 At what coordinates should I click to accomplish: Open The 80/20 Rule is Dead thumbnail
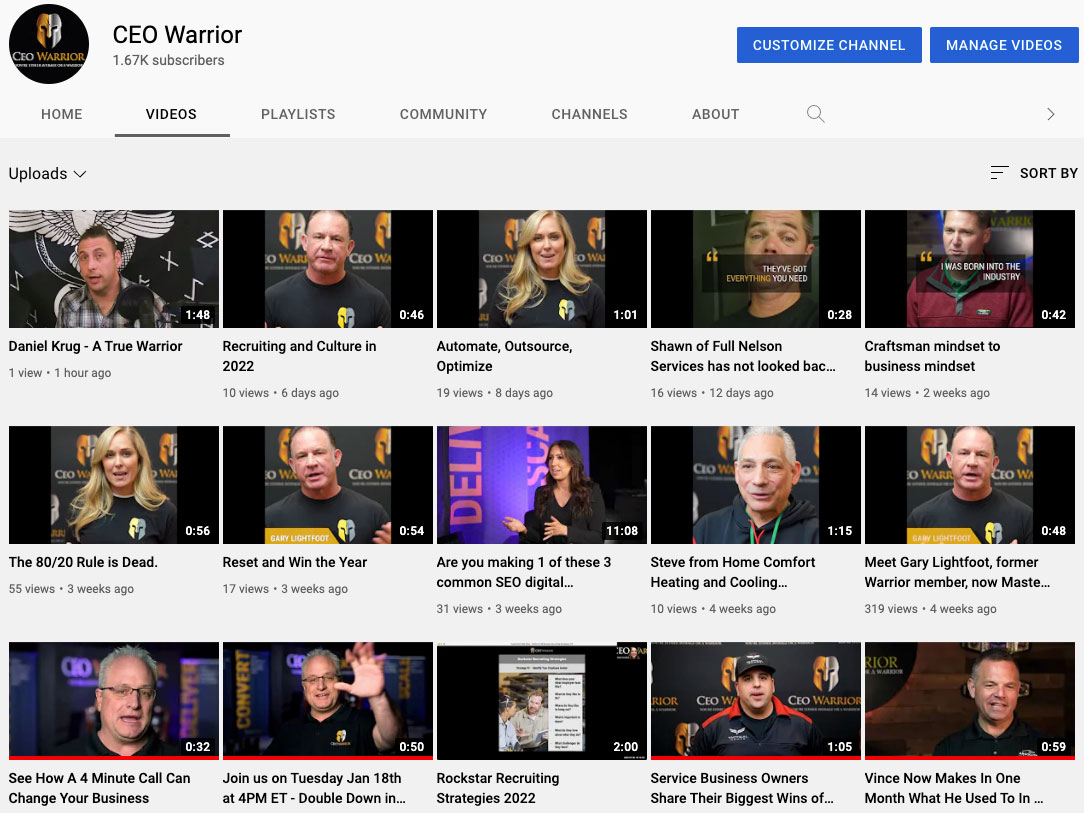tap(113, 485)
